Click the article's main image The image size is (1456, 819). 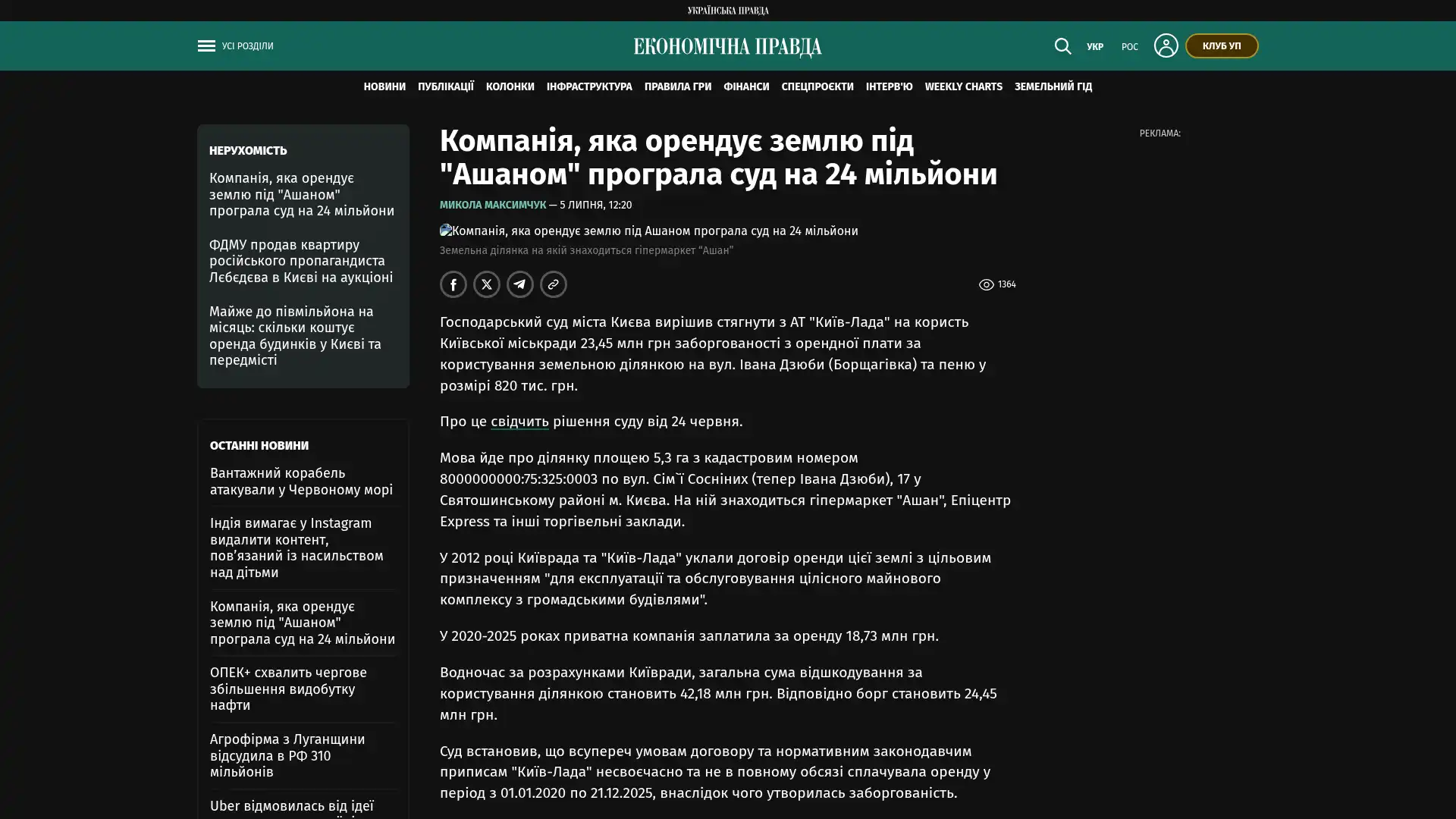[649, 231]
